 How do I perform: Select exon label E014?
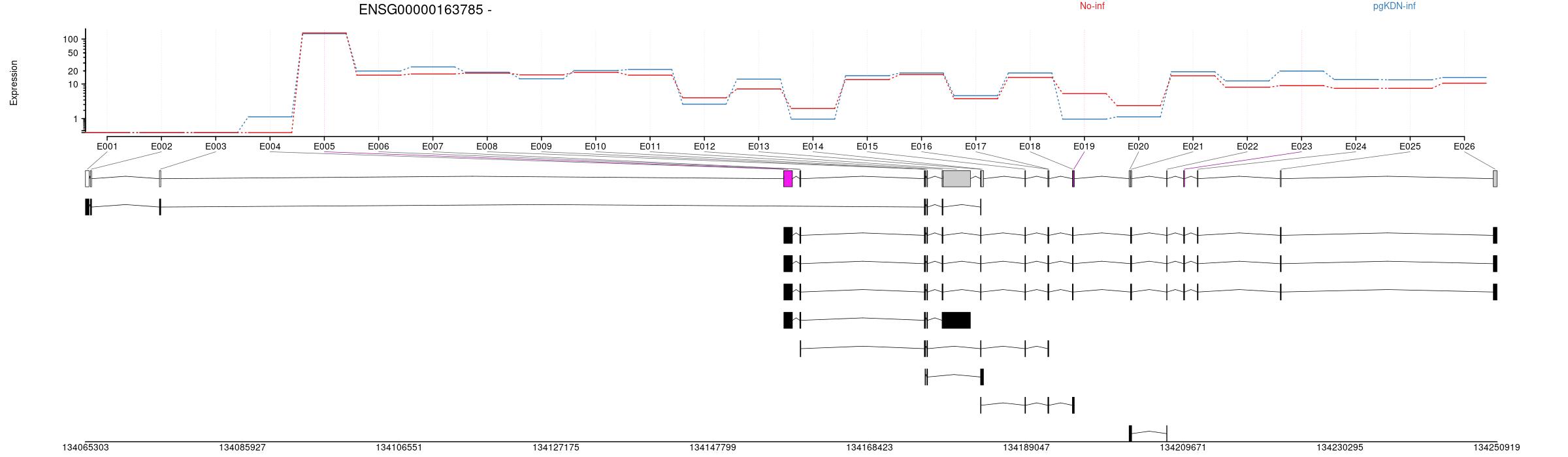point(813,147)
